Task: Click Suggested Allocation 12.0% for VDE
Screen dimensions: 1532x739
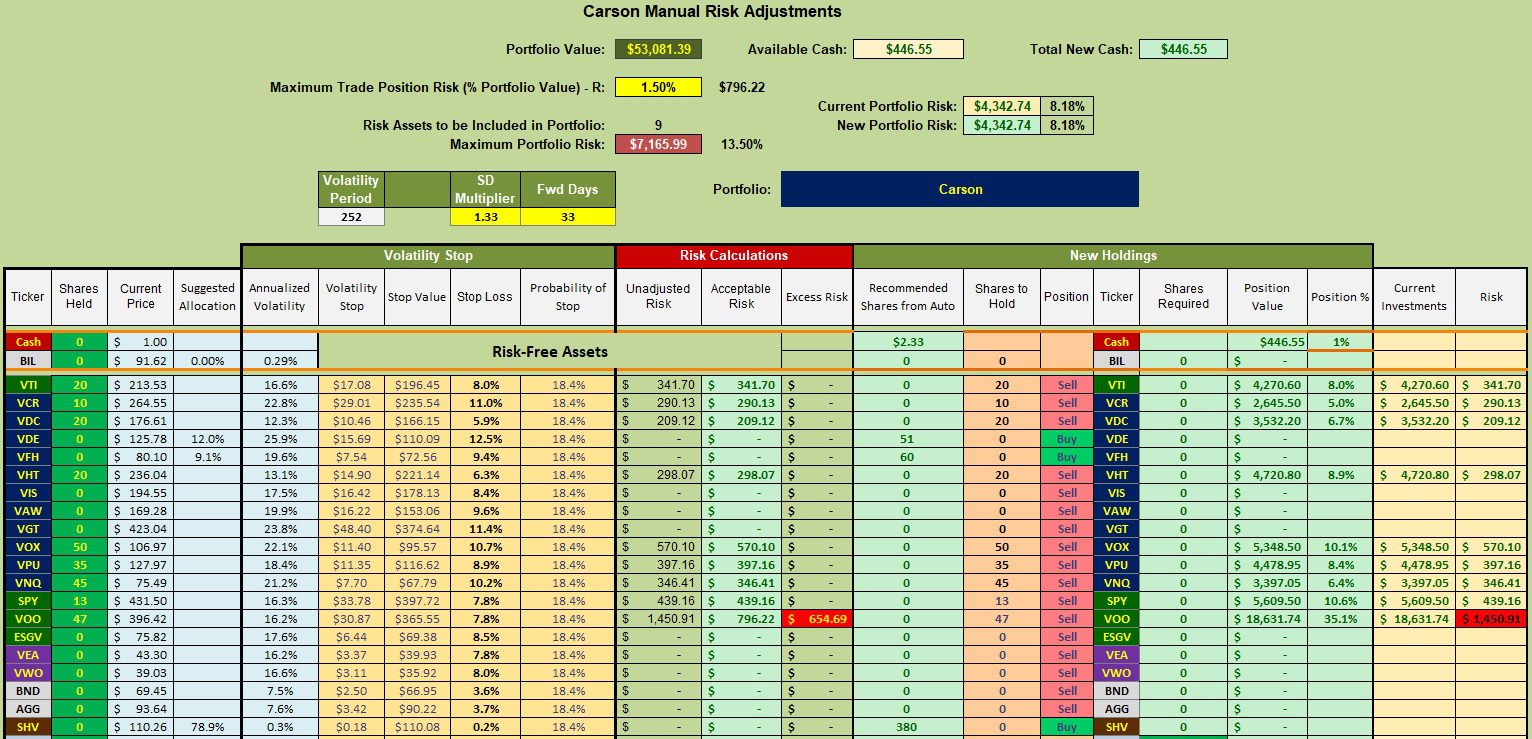Action: point(208,439)
